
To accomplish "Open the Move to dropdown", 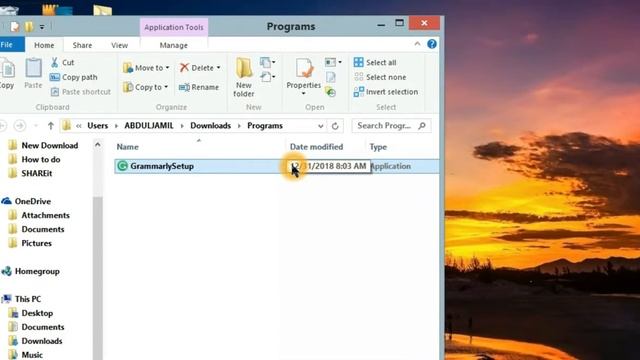I will click(146, 68).
